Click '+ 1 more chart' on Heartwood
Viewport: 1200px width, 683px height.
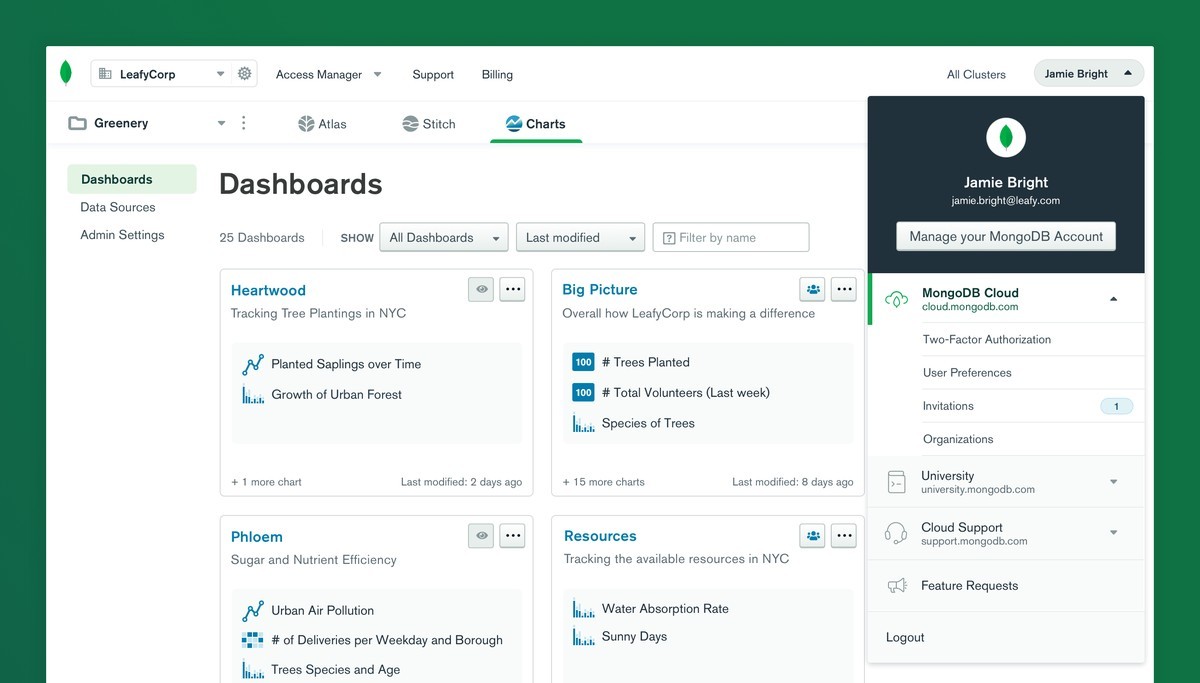coord(266,482)
